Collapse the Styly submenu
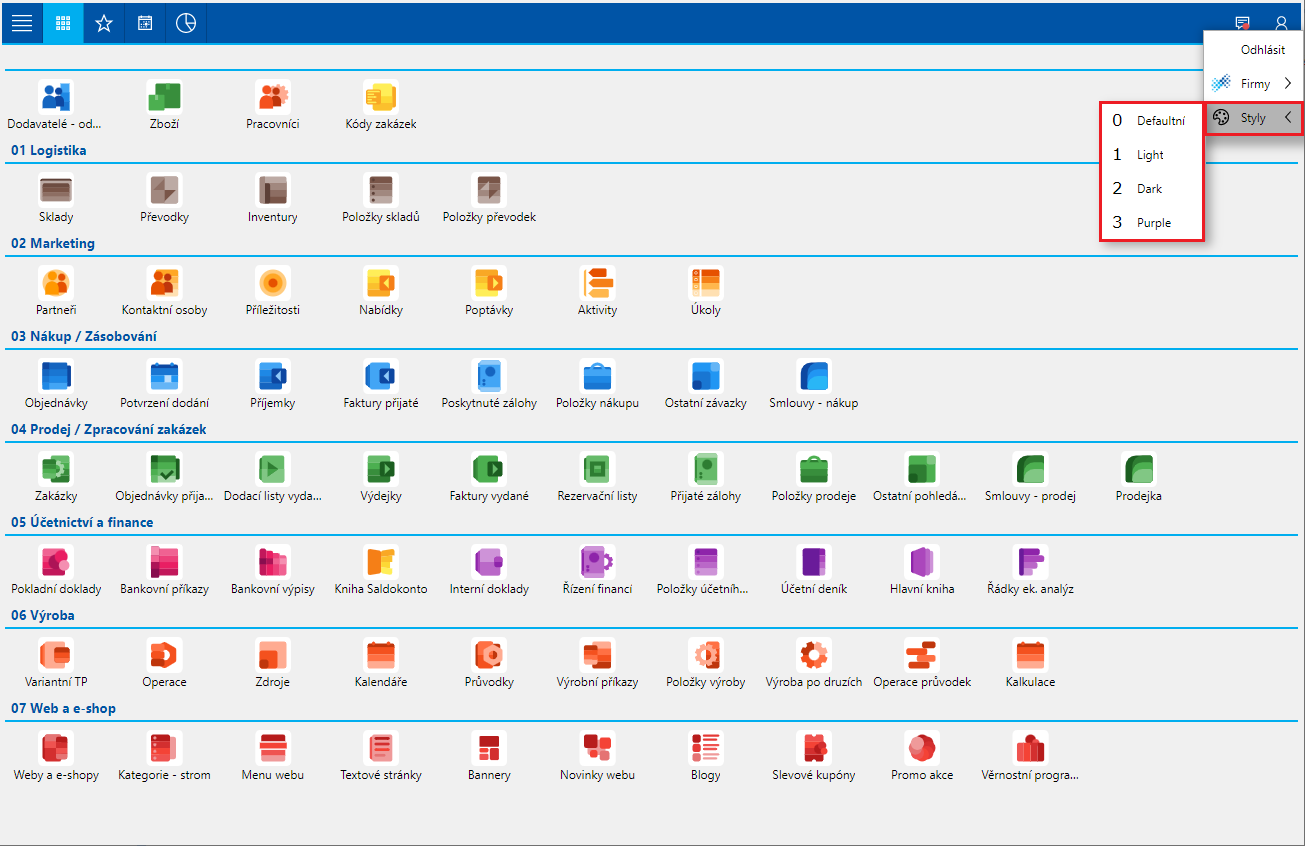This screenshot has height=846, width=1305. [1254, 118]
